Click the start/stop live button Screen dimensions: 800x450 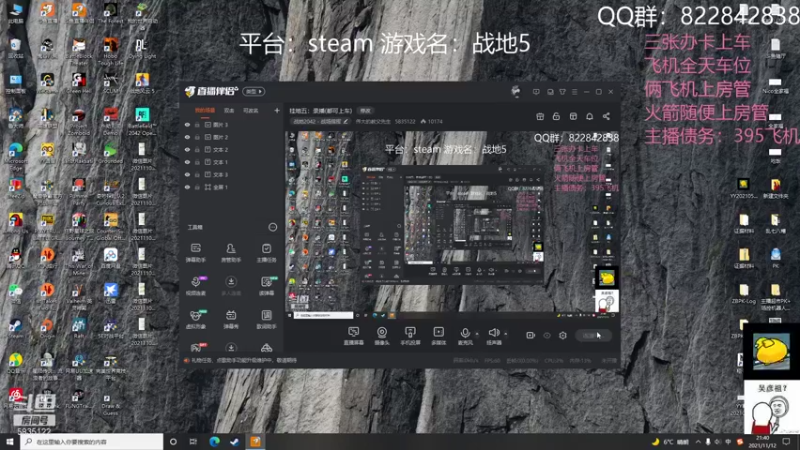click(x=593, y=335)
